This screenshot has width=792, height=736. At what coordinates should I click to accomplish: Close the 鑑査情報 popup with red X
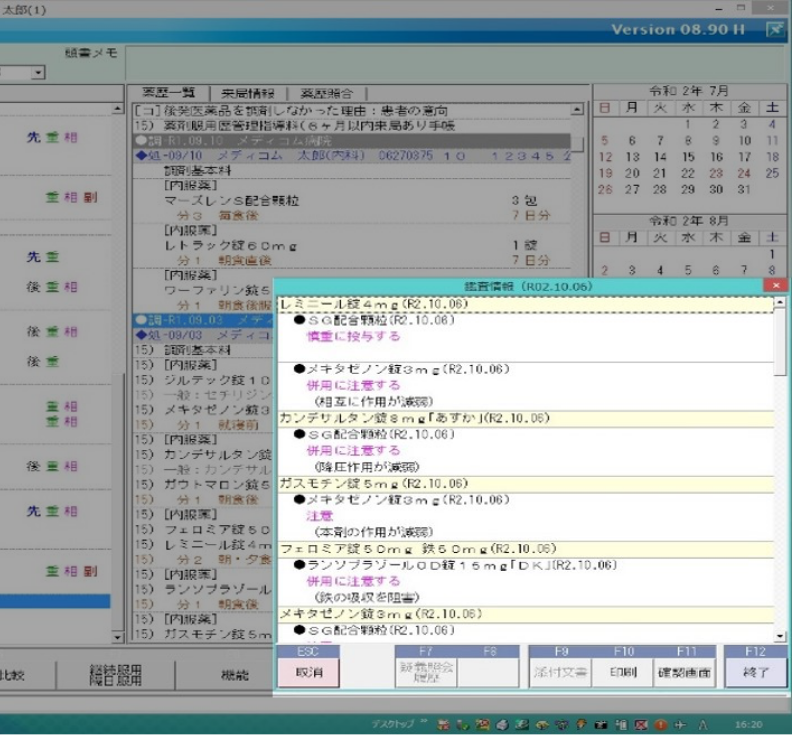[x=775, y=285]
